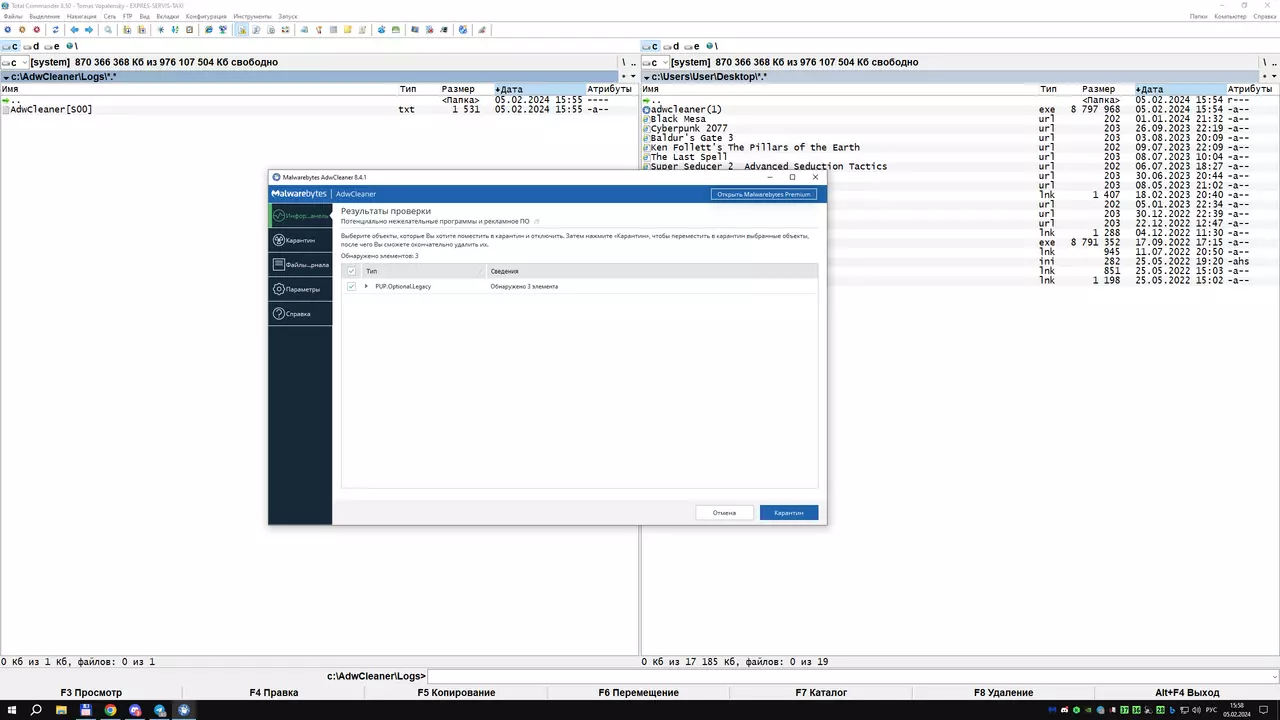Expand the PUP.Optional.Legacy tree row

366,287
